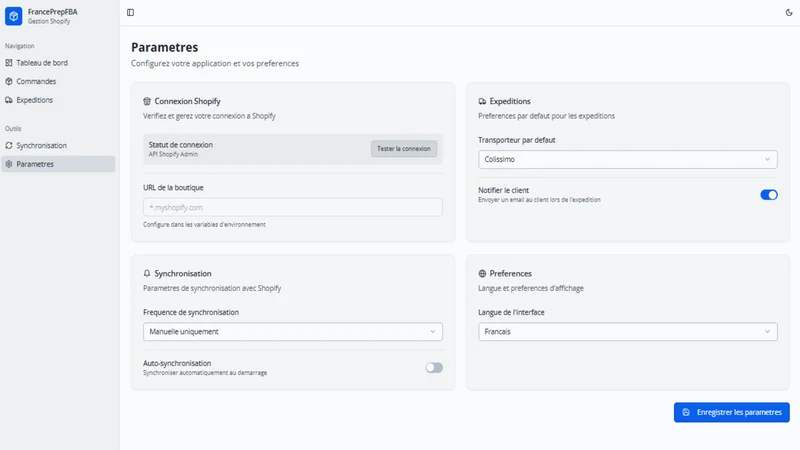
Task: Expand the Frequence de synchronisation dropdown
Action: tap(293, 332)
